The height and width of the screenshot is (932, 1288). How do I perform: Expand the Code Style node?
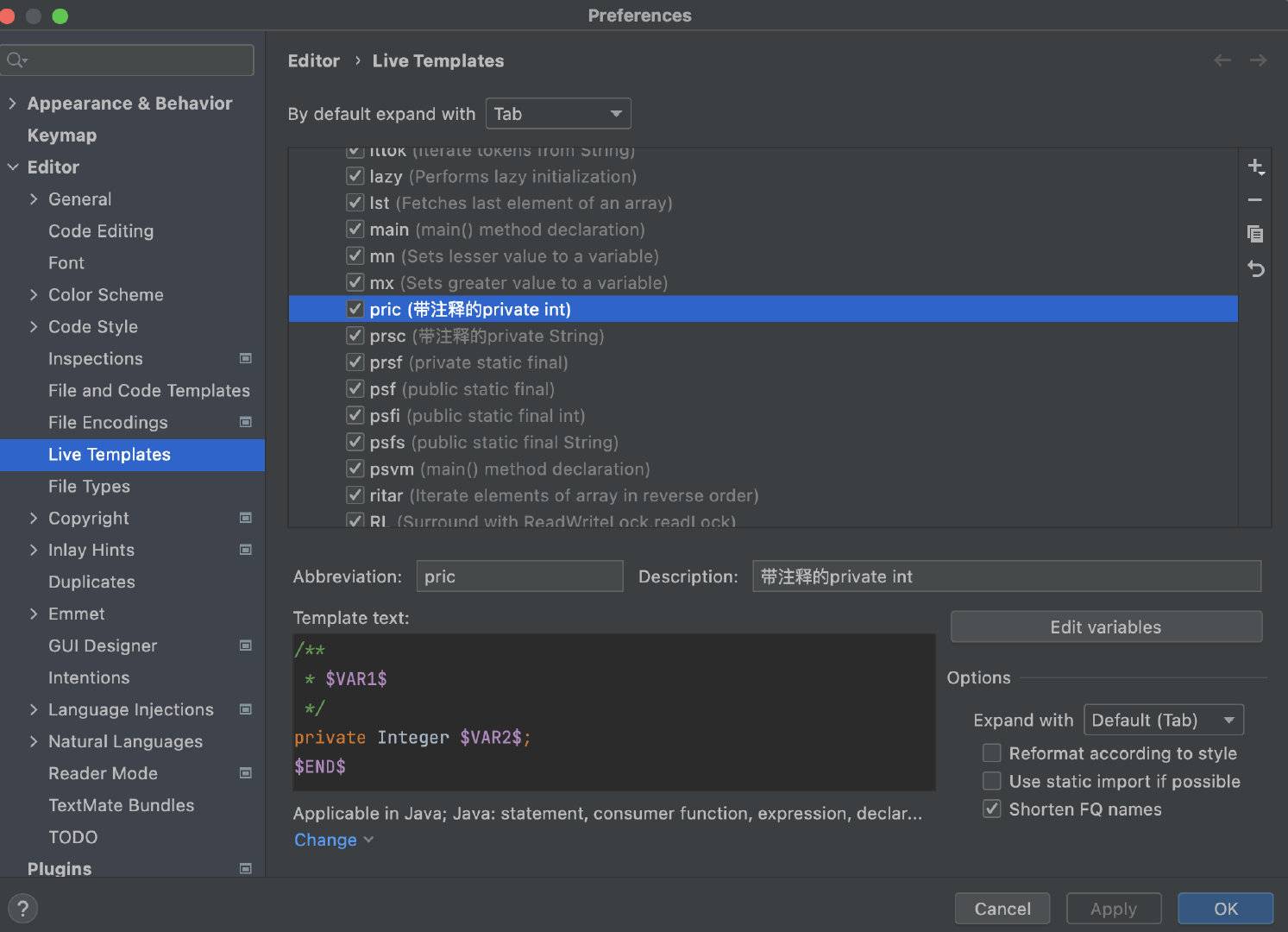coord(34,327)
